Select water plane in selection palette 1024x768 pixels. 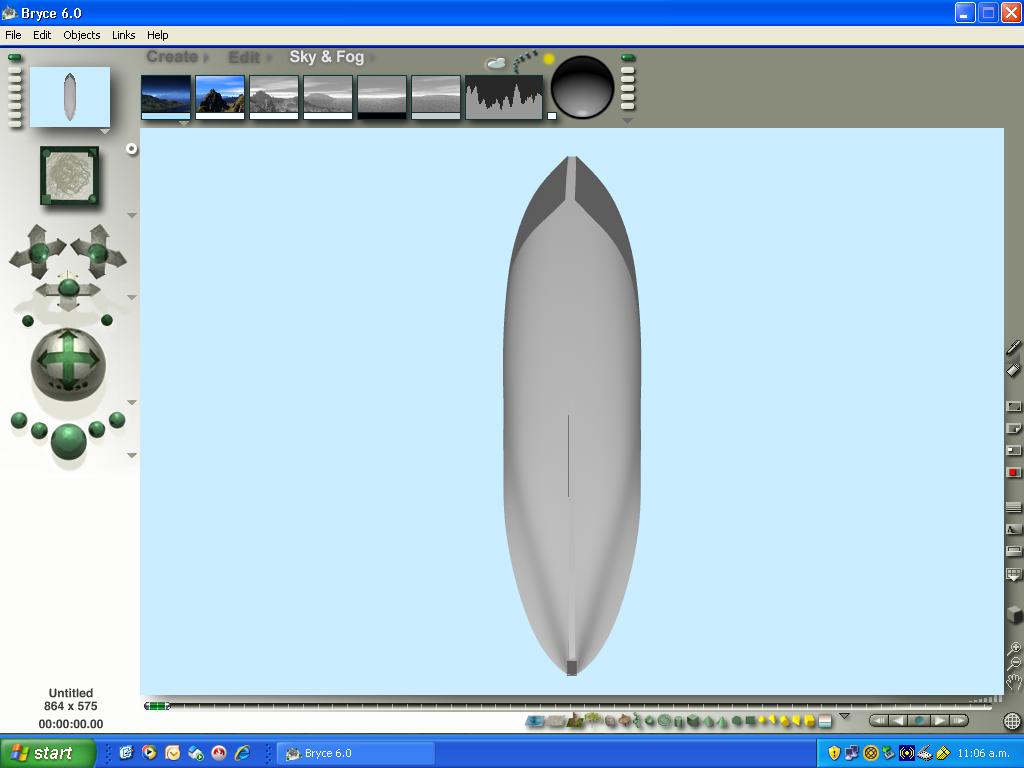(535, 722)
